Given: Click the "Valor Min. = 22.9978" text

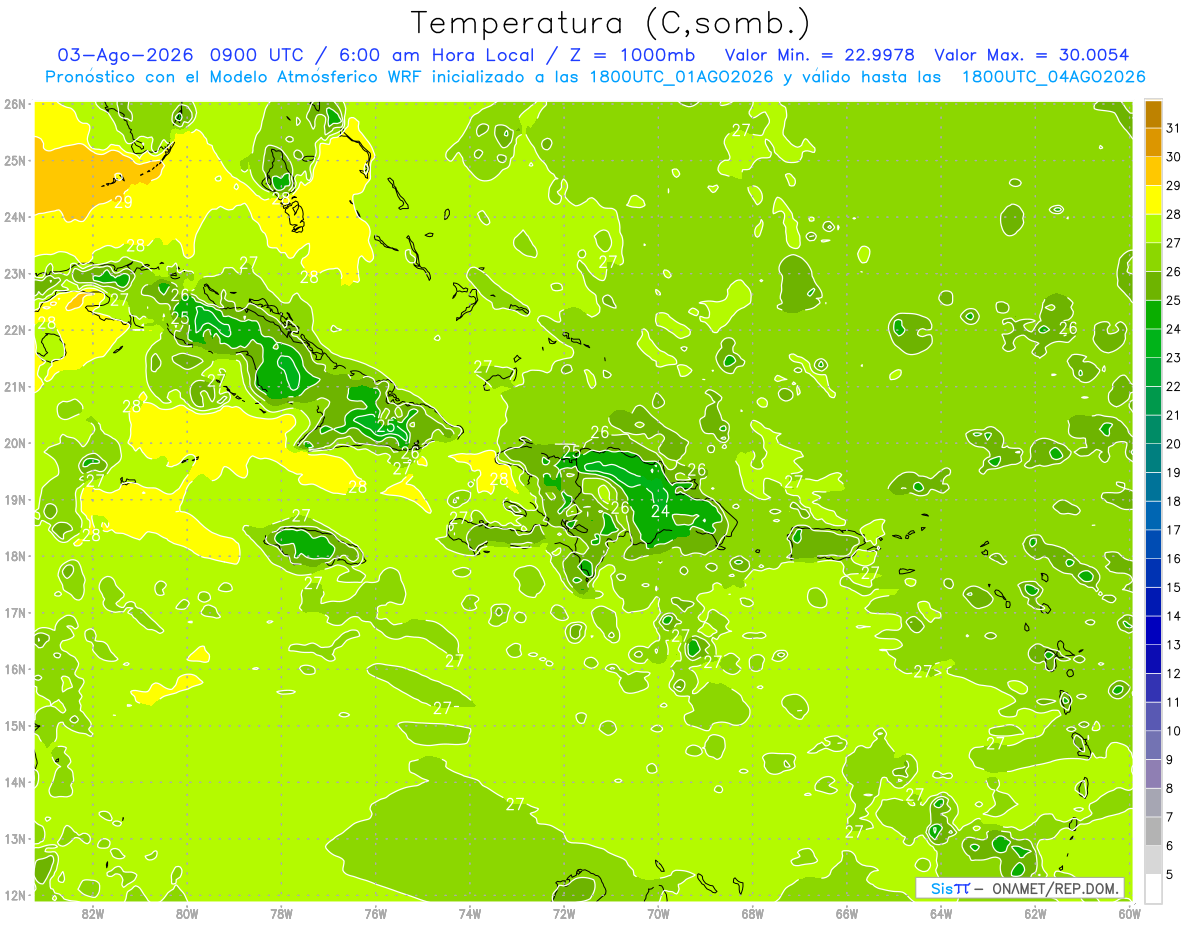Looking at the screenshot, I should click(820, 55).
